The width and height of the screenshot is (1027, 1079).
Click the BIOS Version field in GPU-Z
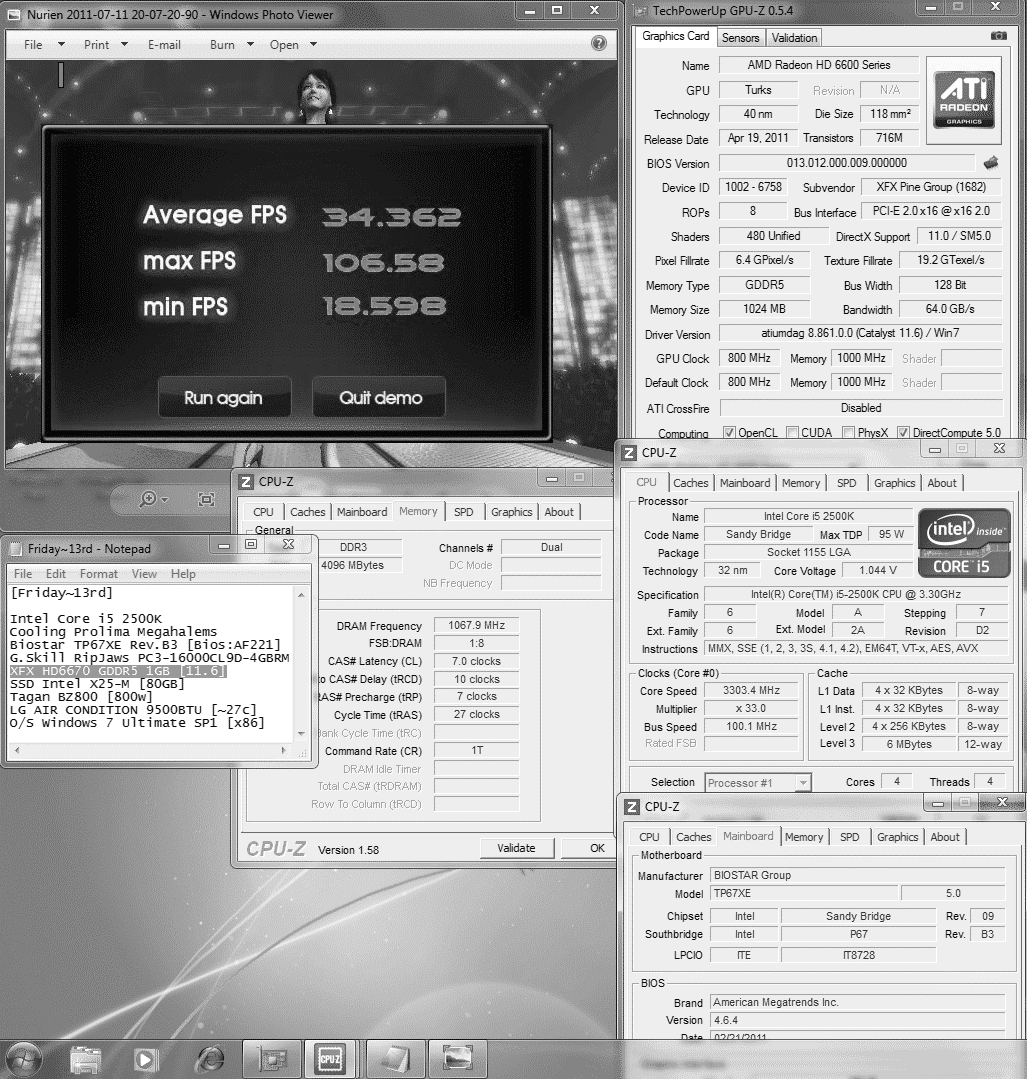click(x=847, y=163)
